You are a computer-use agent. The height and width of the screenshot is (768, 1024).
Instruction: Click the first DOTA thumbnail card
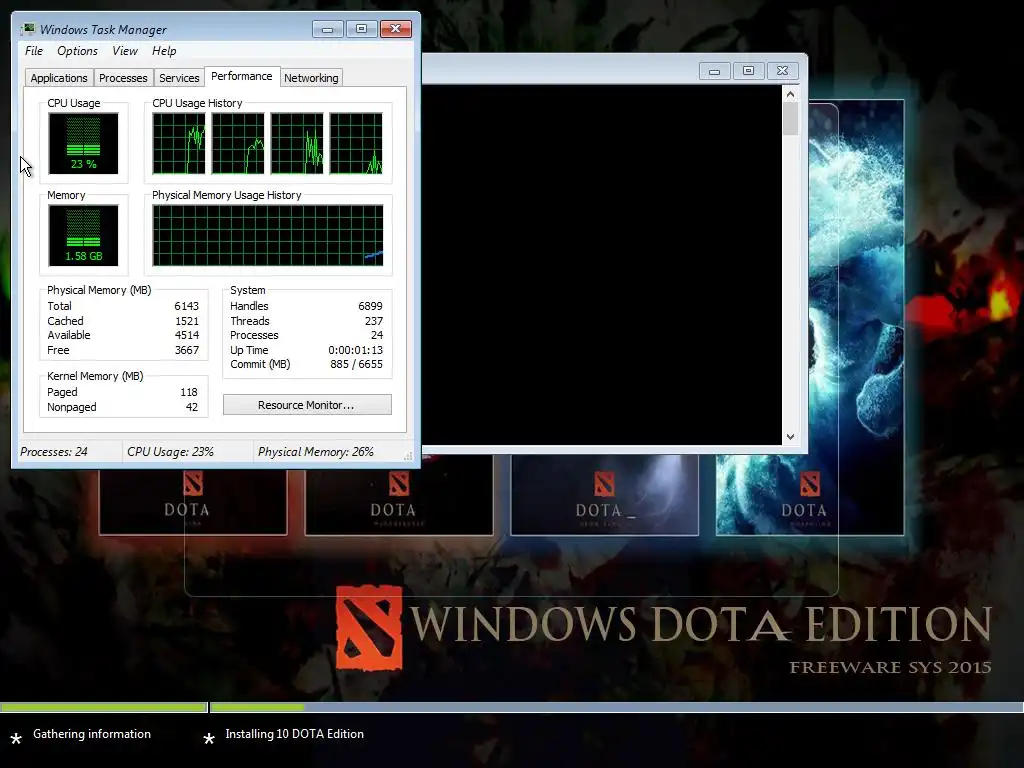pos(193,502)
